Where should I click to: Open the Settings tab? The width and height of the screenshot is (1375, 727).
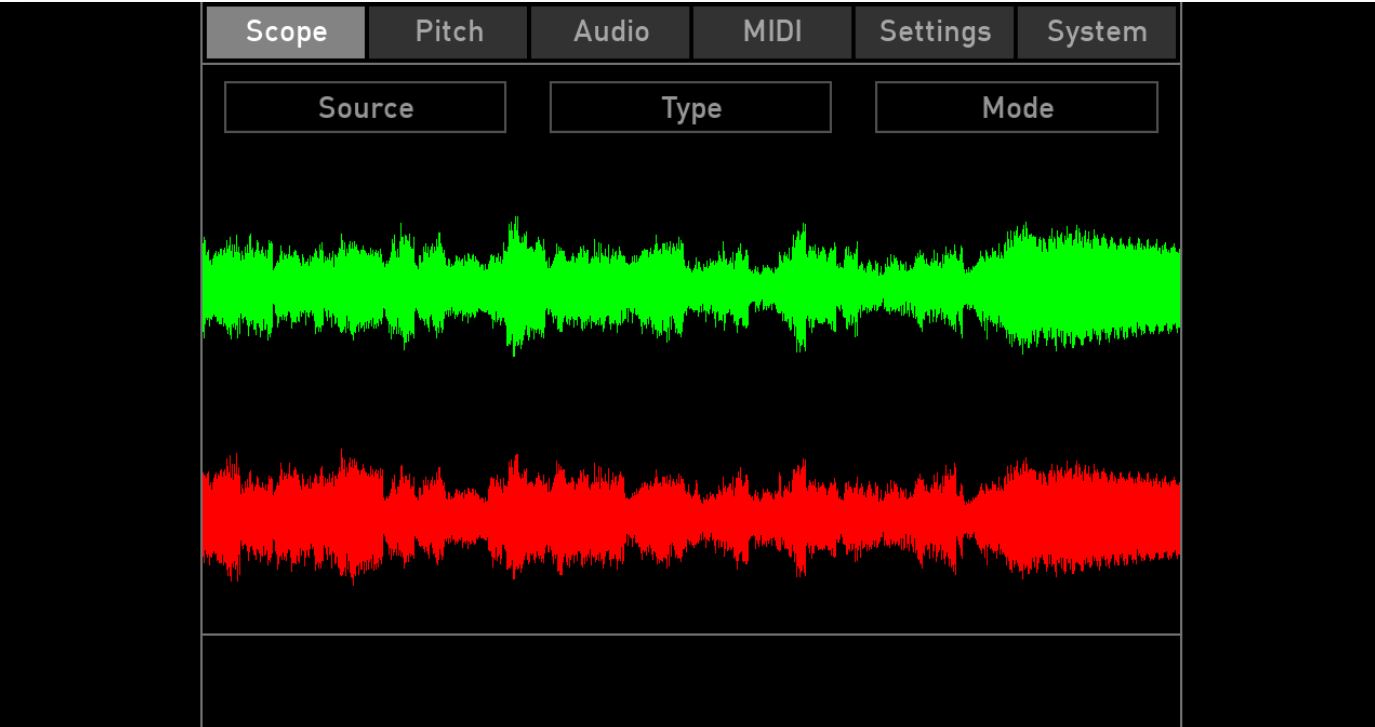pyautogui.click(x=934, y=32)
